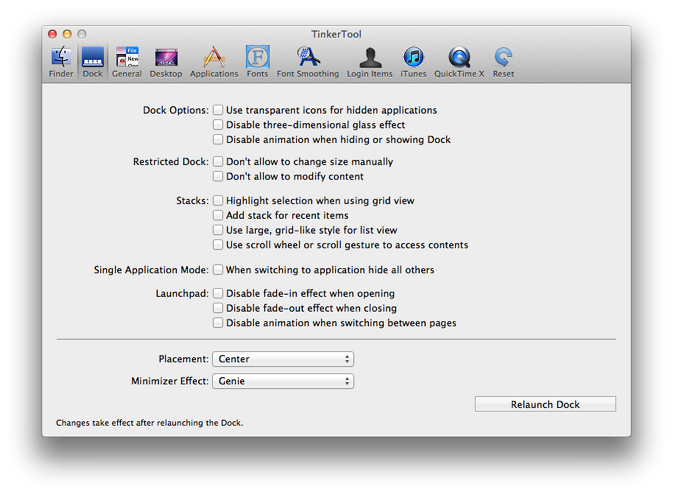Open the Reset pane
Viewport: 673px width, 495px height.
tap(503, 62)
